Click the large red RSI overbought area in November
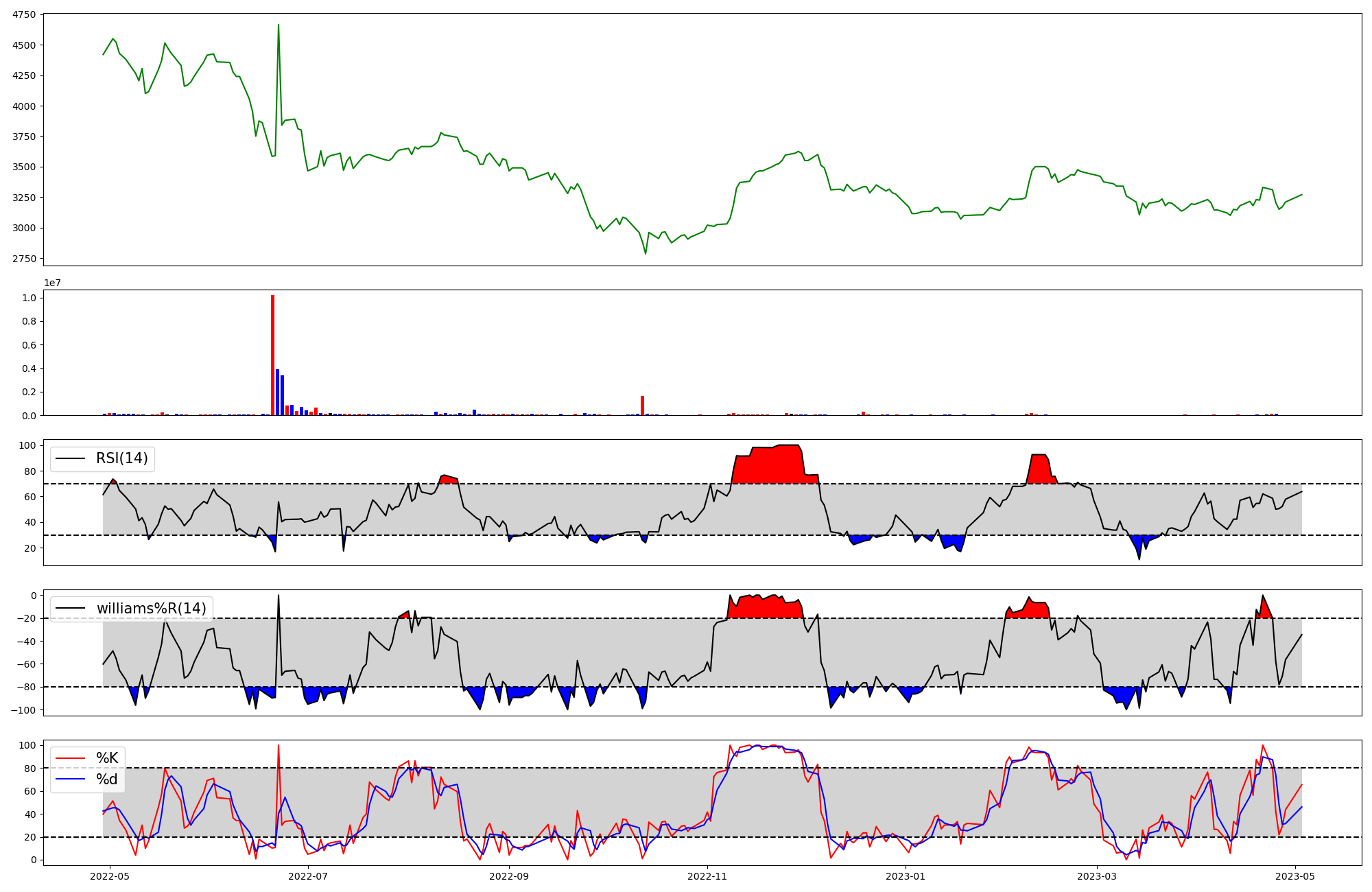The width and height of the screenshot is (1372, 892). 775,465
